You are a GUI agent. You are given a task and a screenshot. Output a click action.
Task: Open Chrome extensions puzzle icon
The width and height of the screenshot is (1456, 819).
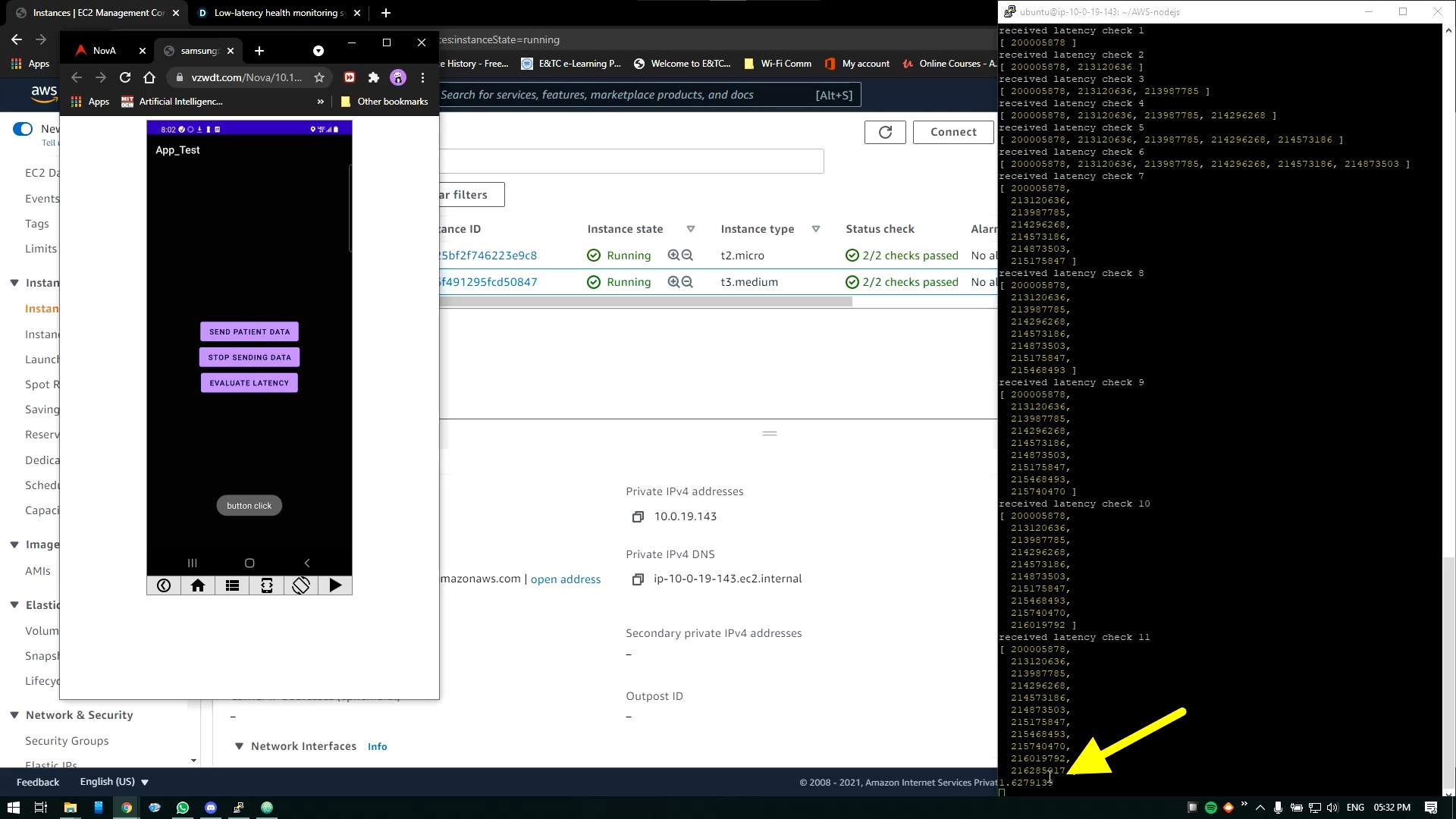373,77
